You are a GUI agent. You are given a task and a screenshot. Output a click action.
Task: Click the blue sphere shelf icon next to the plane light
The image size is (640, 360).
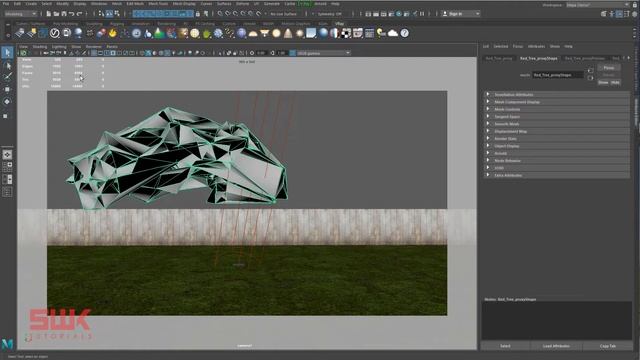[323, 33]
